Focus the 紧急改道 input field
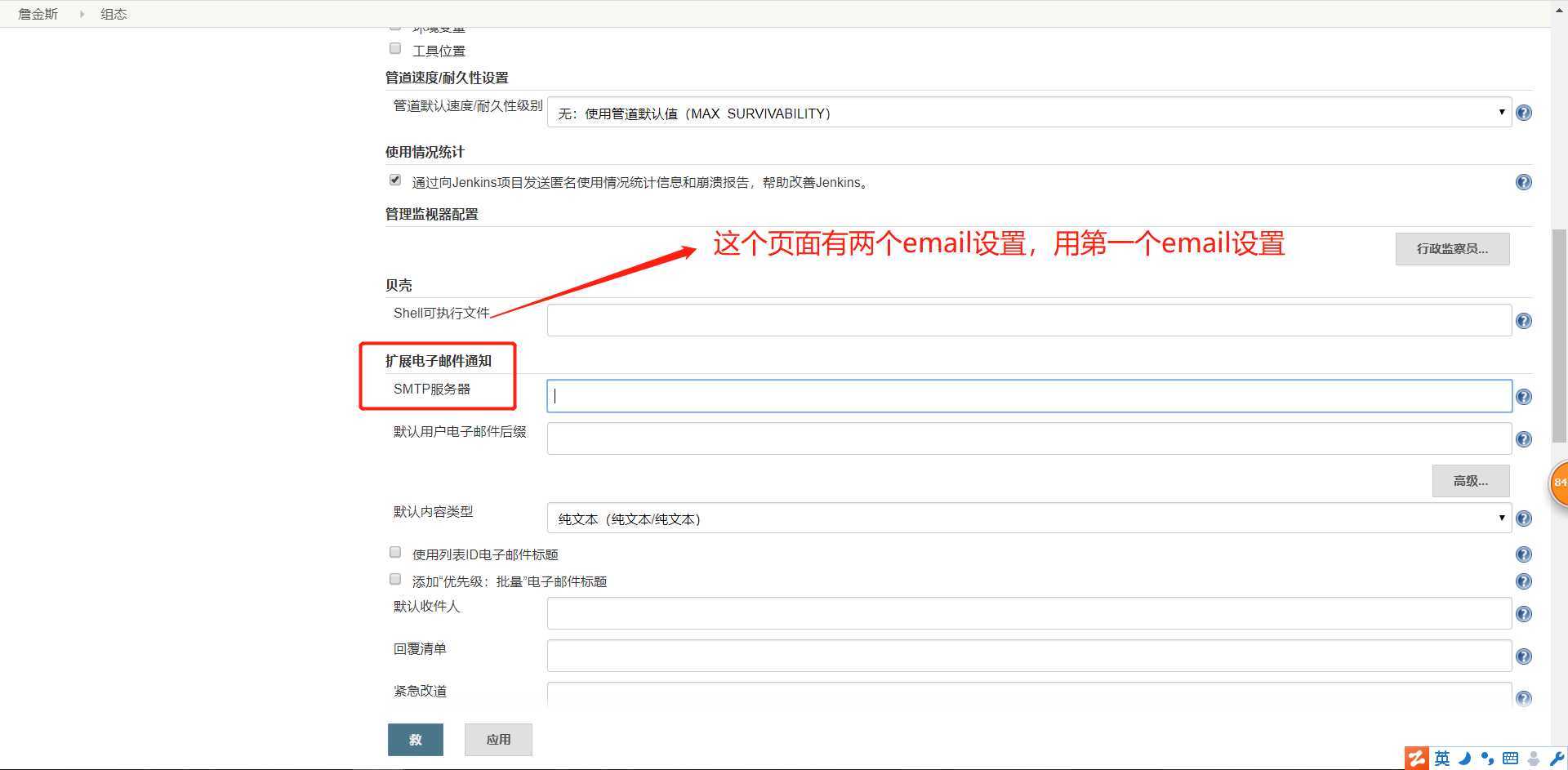The width and height of the screenshot is (1568, 770). pyautogui.click(x=1029, y=695)
